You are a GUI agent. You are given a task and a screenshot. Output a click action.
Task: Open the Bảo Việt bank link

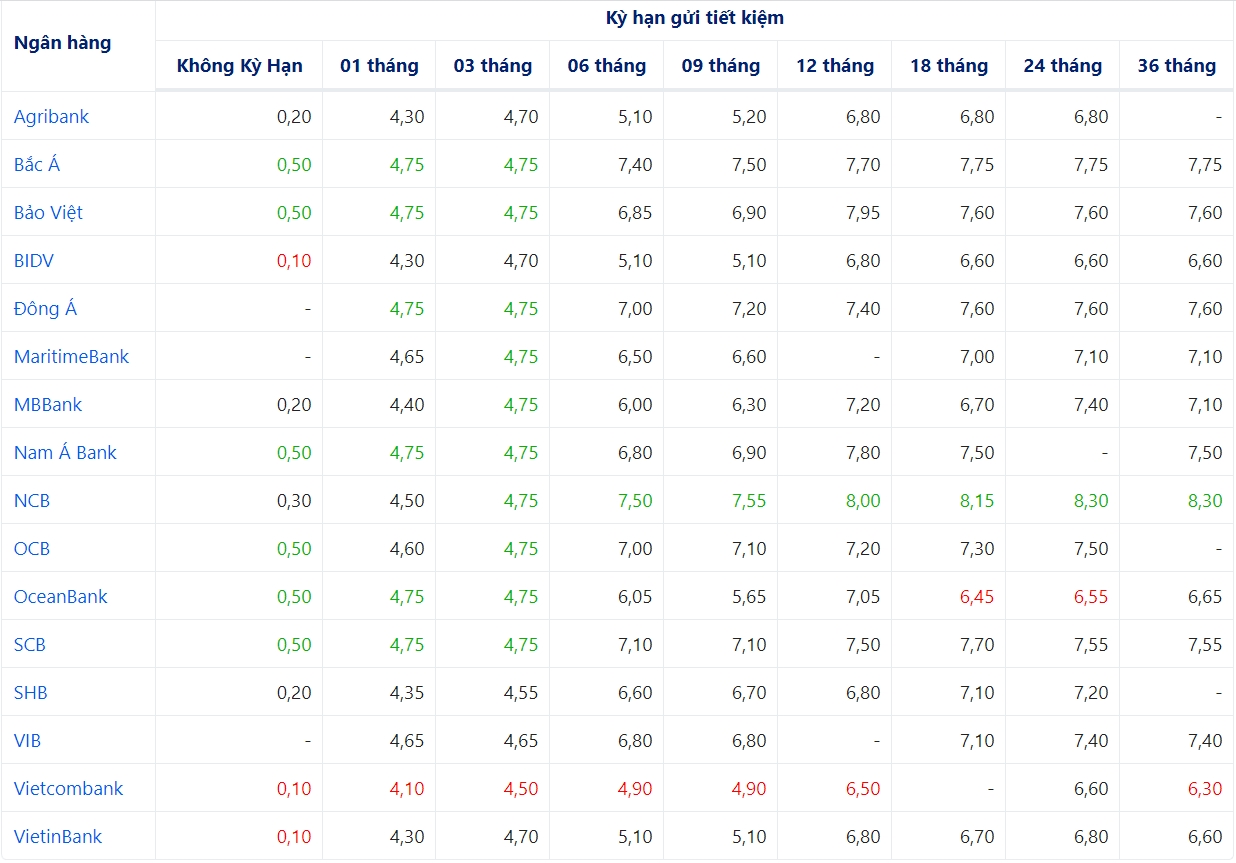click(48, 213)
